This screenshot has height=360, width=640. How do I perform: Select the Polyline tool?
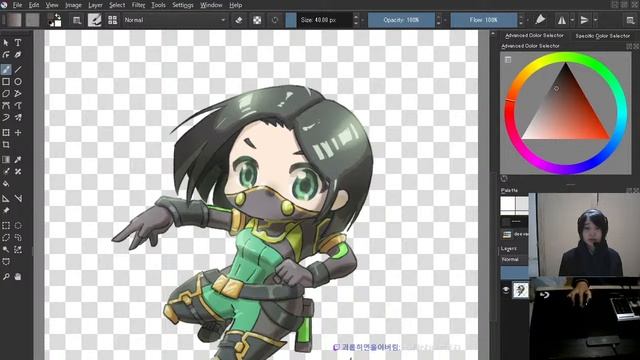(18, 93)
